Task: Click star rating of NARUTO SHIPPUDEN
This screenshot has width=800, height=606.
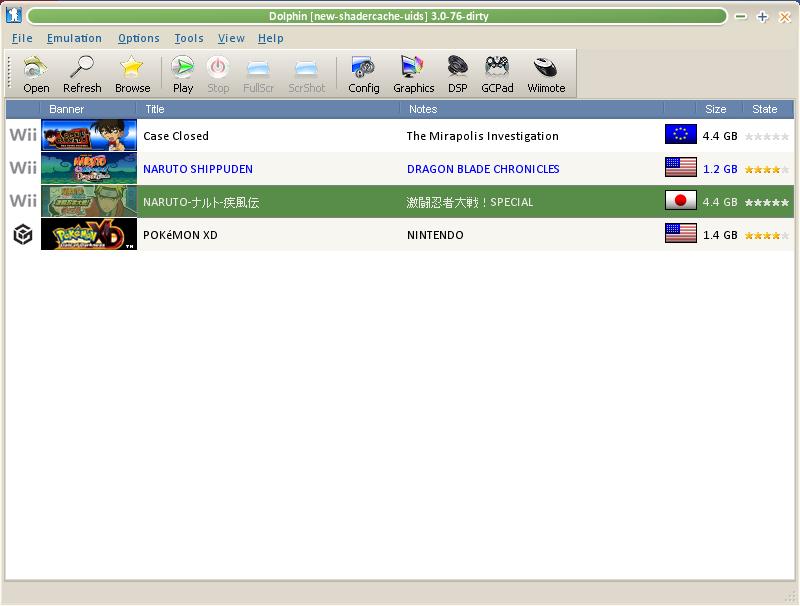Action: click(x=767, y=169)
